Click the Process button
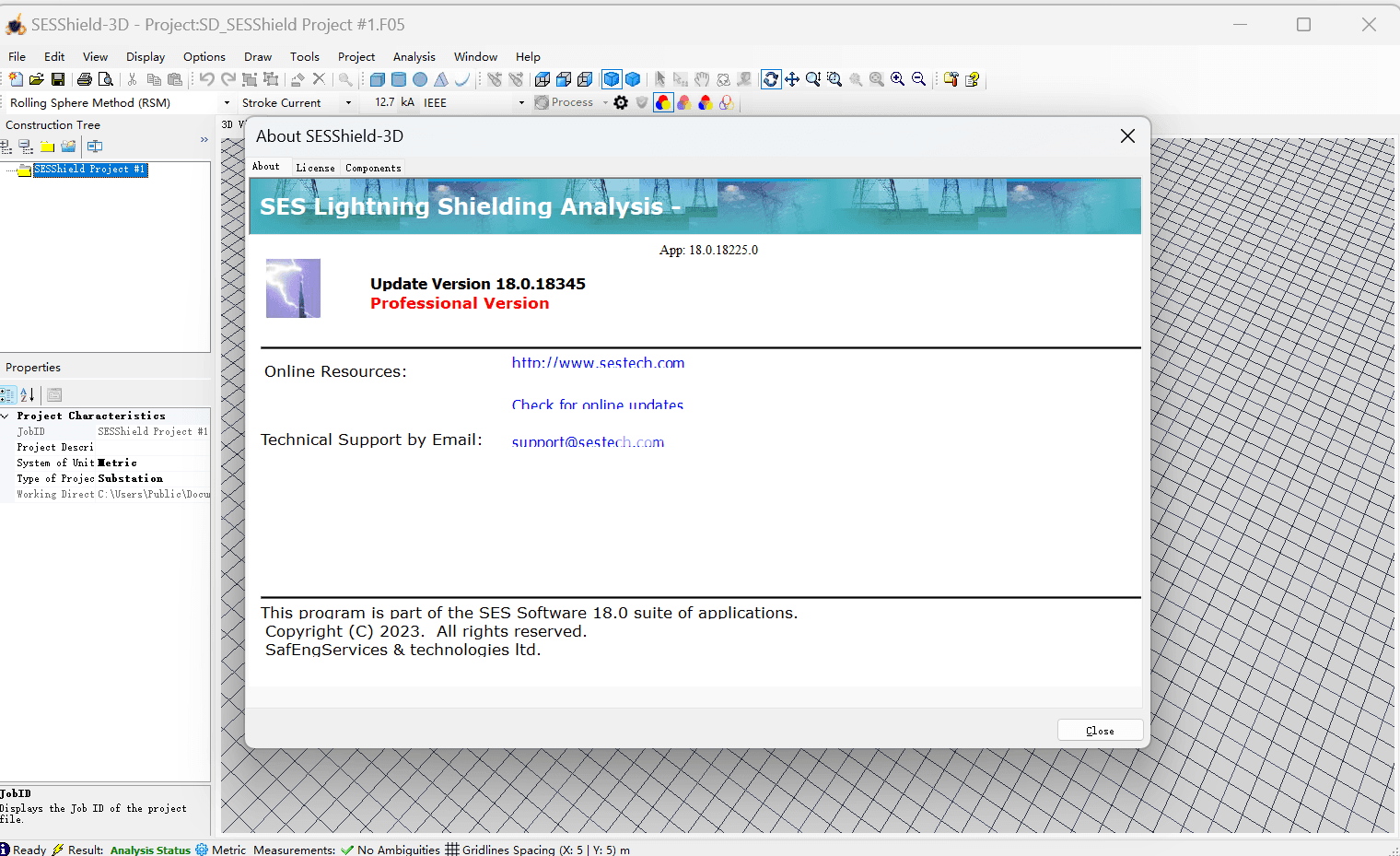Viewport: 1400px width, 856px height. coord(564,102)
